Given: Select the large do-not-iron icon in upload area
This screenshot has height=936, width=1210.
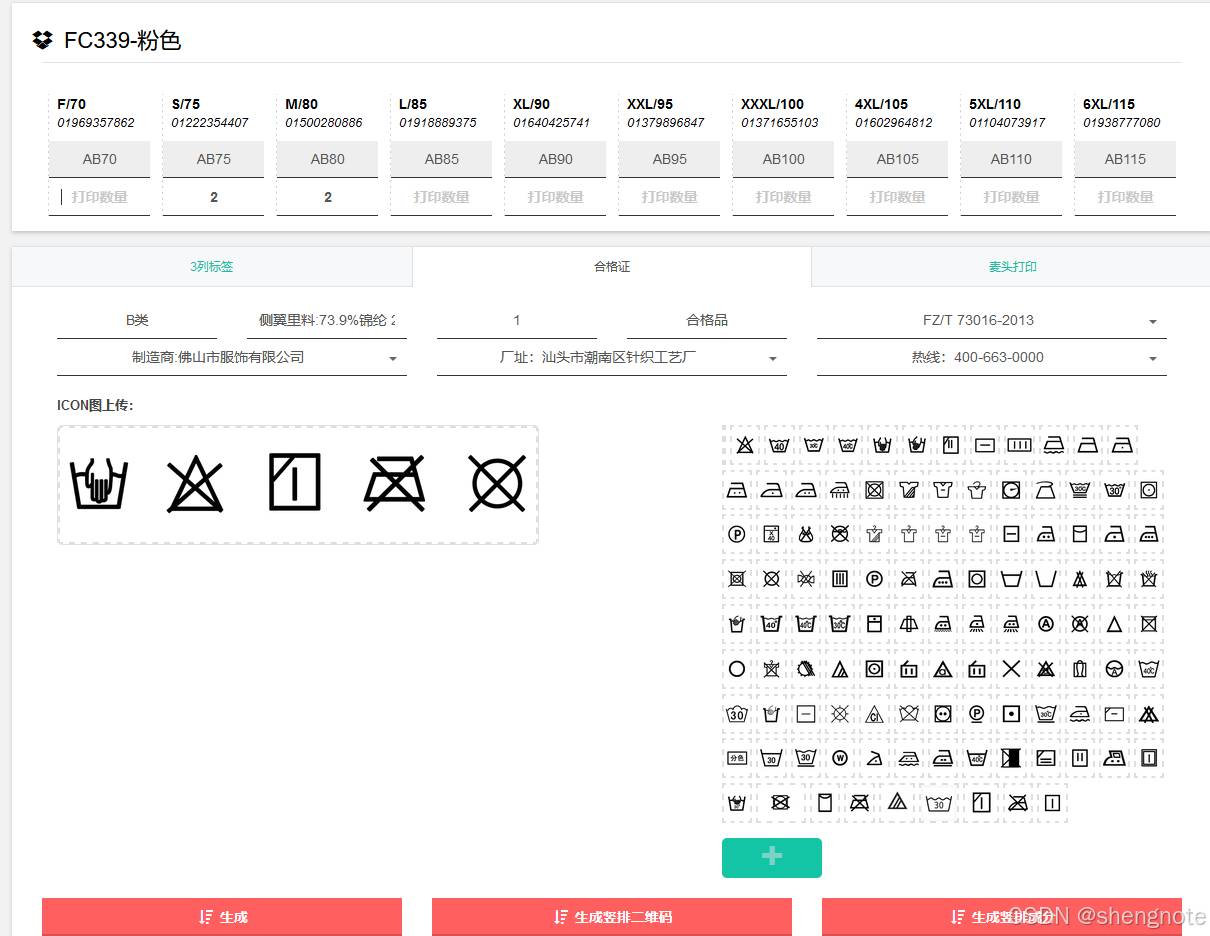Looking at the screenshot, I should coord(394,484).
